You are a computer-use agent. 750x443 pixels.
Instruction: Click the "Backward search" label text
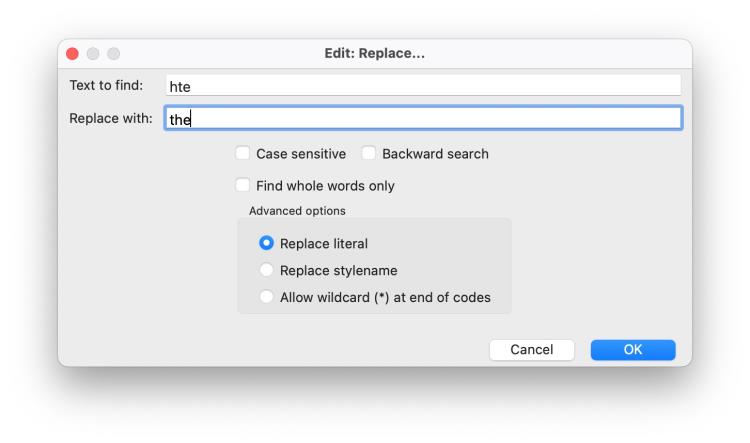(435, 154)
